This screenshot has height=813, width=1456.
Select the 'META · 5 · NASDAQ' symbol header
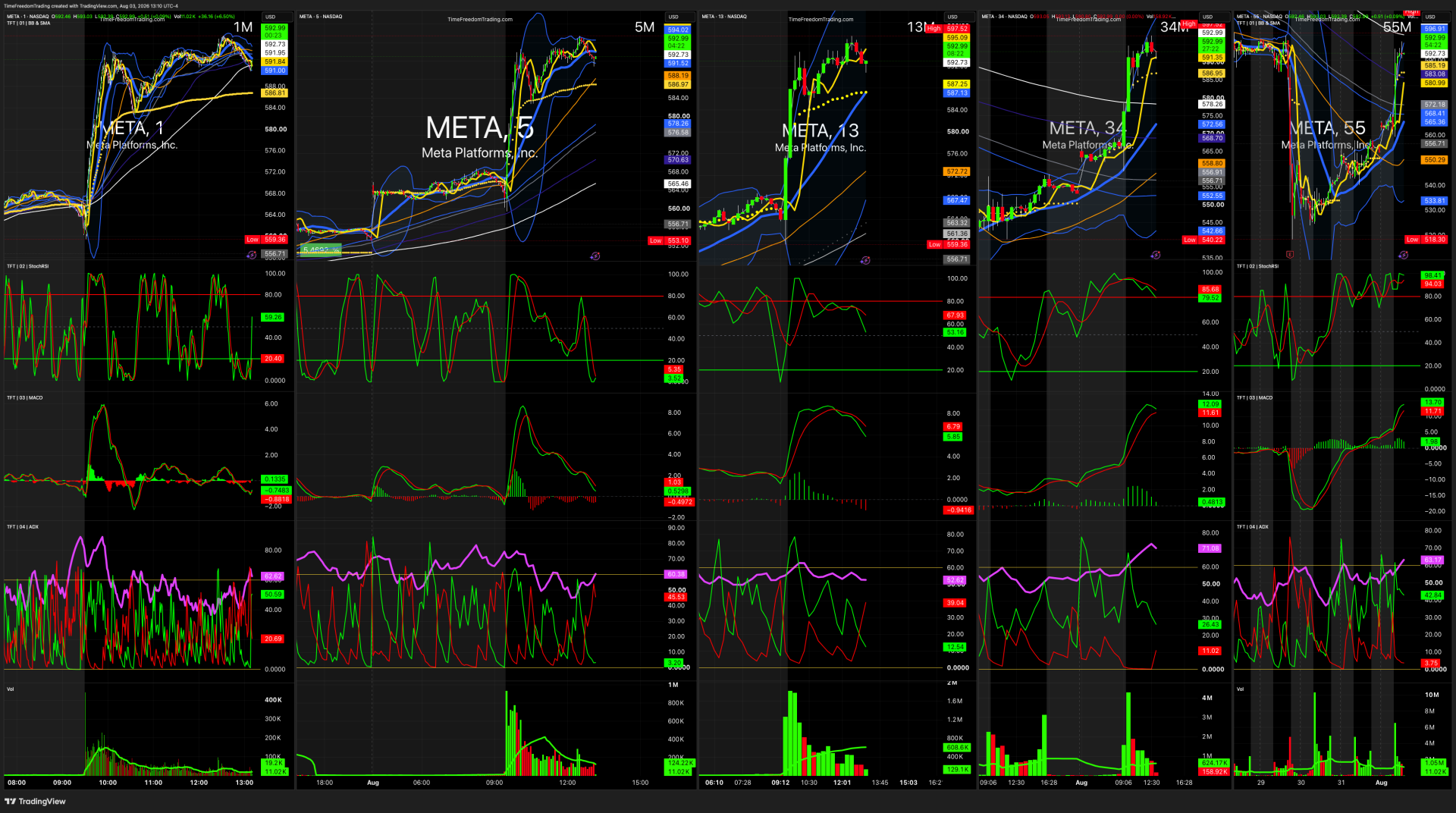321,16
